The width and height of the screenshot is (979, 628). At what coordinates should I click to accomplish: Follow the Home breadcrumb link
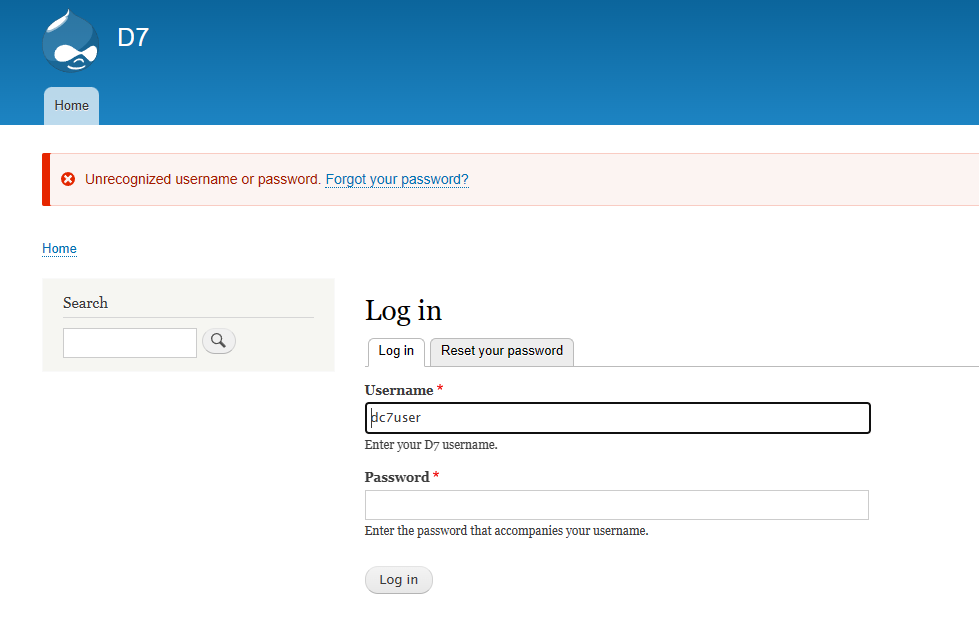coord(59,248)
